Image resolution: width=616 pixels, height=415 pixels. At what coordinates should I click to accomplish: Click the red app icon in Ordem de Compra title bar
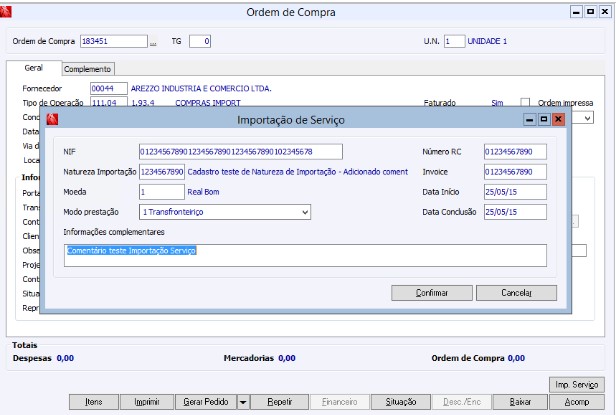point(6,12)
